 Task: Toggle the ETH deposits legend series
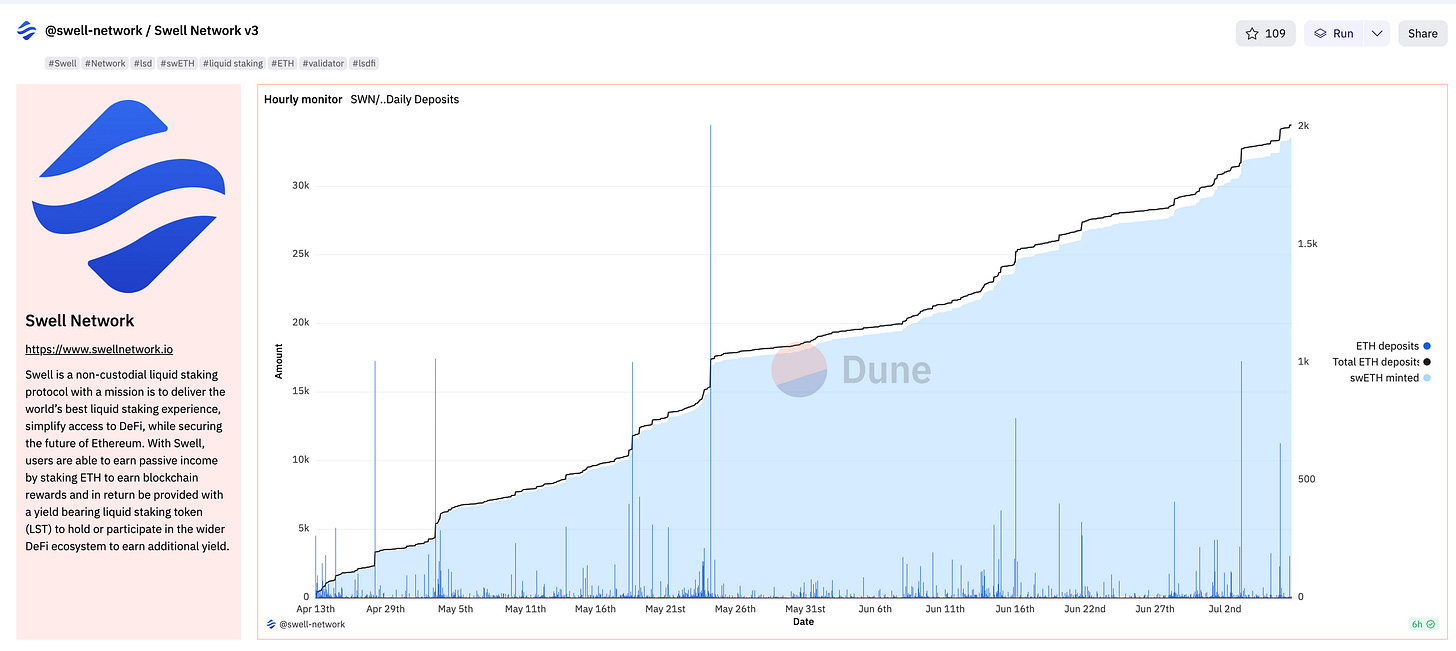[x=1392, y=346]
